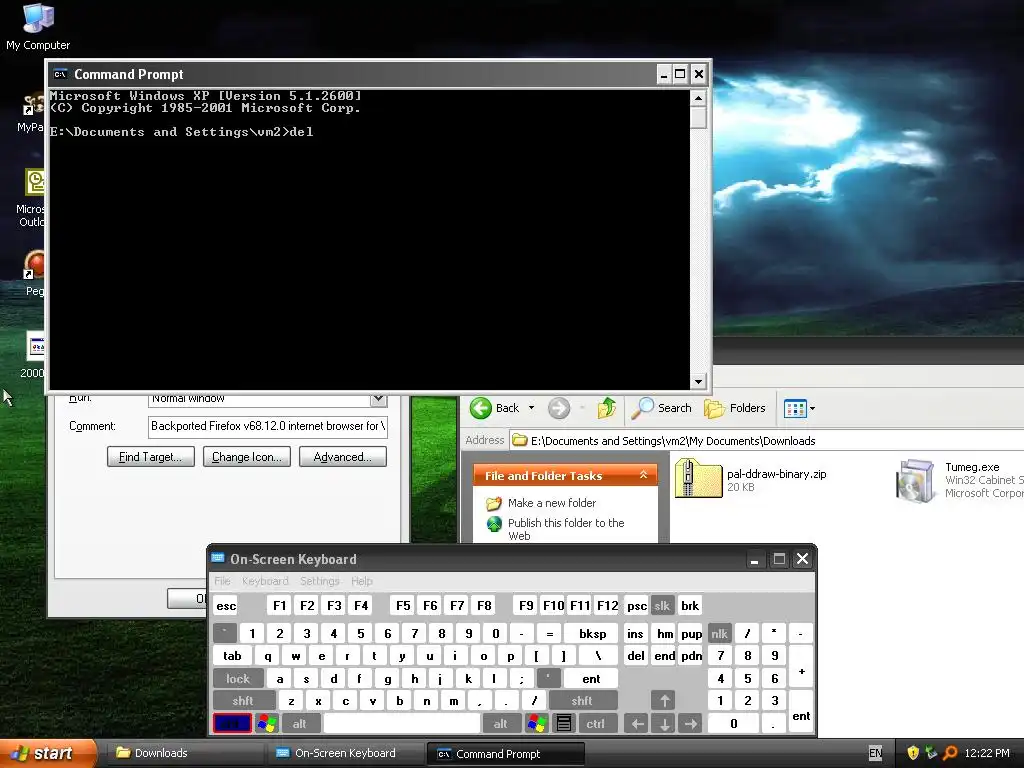Click Back arrow icon in Downloads window
Screen dimensions: 1024x768
(481, 408)
